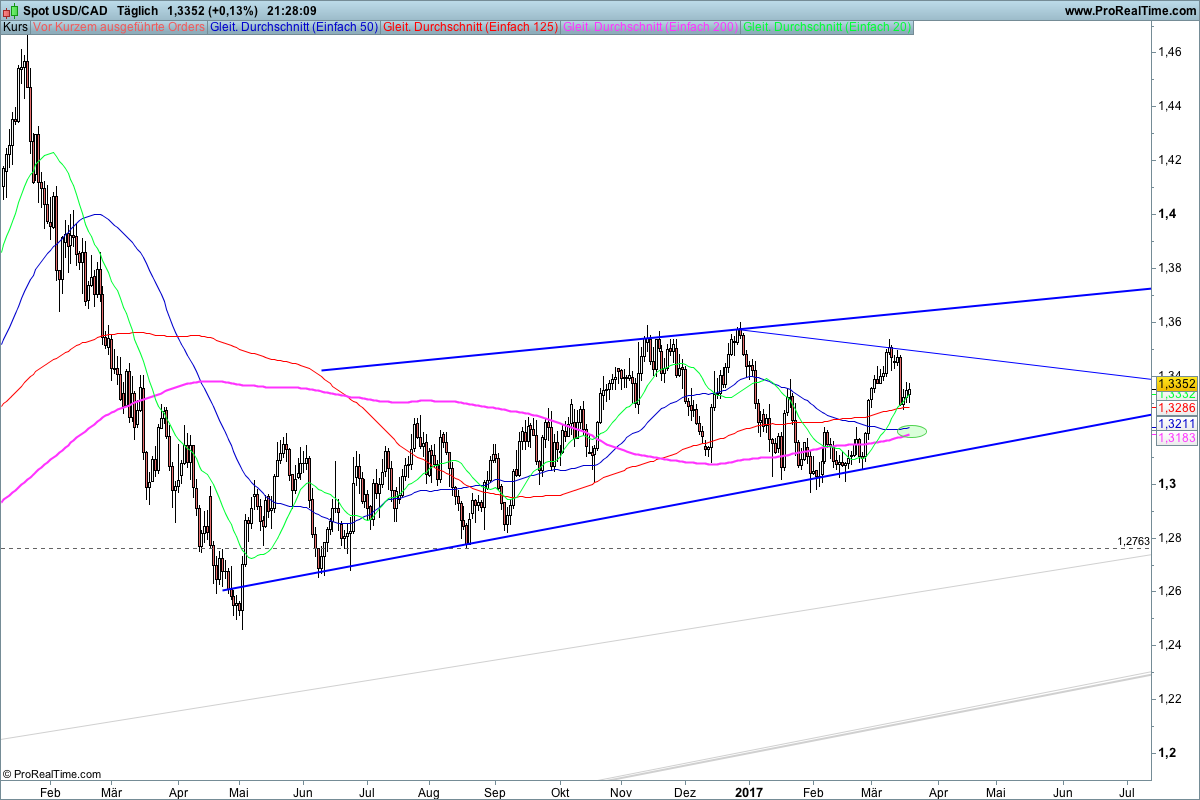Click the red 1,3286 average price tag
The width and height of the screenshot is (1200, 800).
pos(1176,409)
